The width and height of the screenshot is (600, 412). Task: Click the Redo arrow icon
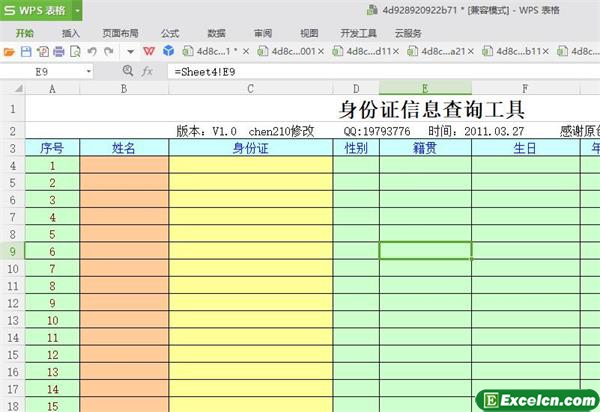coord(108,50)
